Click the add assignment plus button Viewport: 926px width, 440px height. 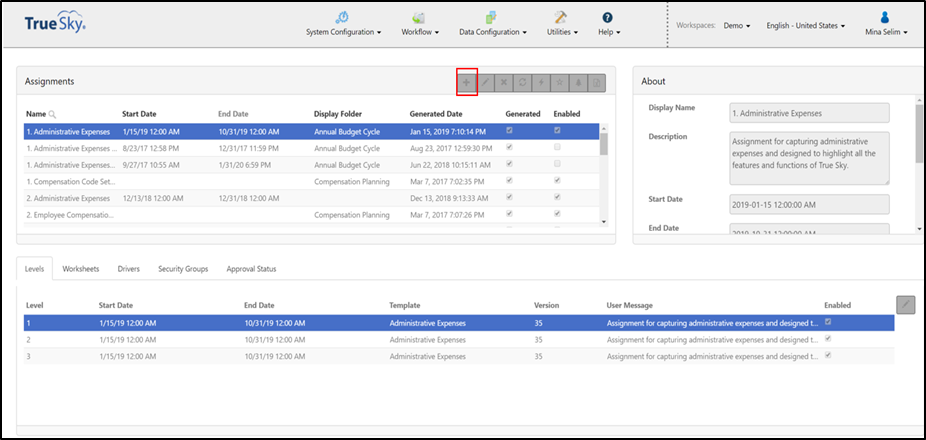467,83
